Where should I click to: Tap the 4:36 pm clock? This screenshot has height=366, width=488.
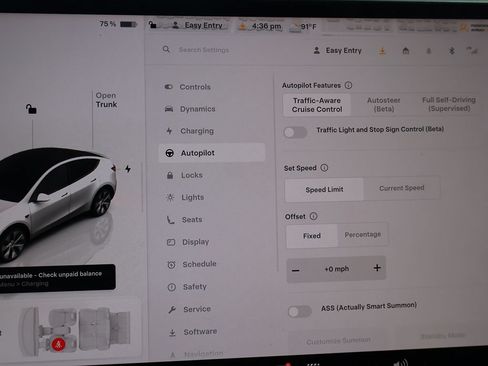(266, 26)
